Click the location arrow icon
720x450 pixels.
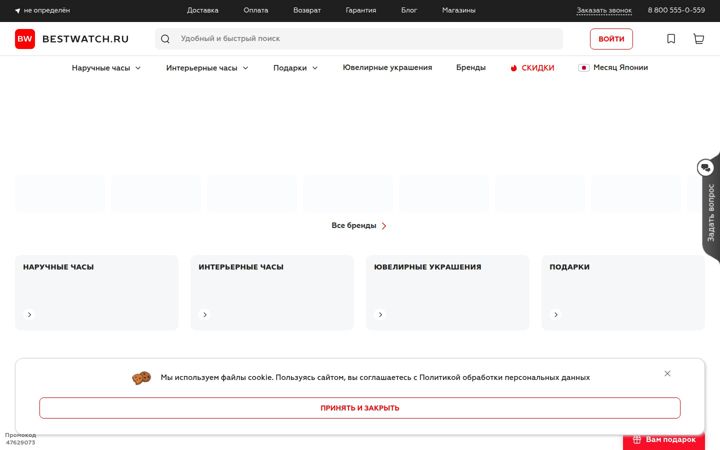coord(17,11)
